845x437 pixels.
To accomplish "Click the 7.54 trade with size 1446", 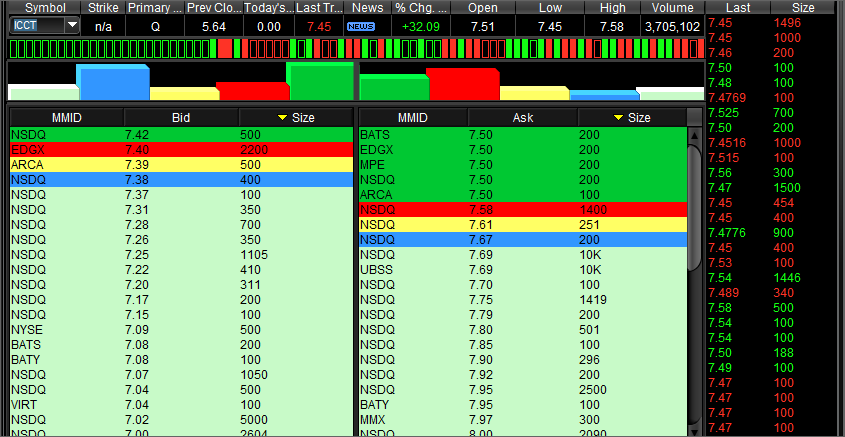I will 771,278.
